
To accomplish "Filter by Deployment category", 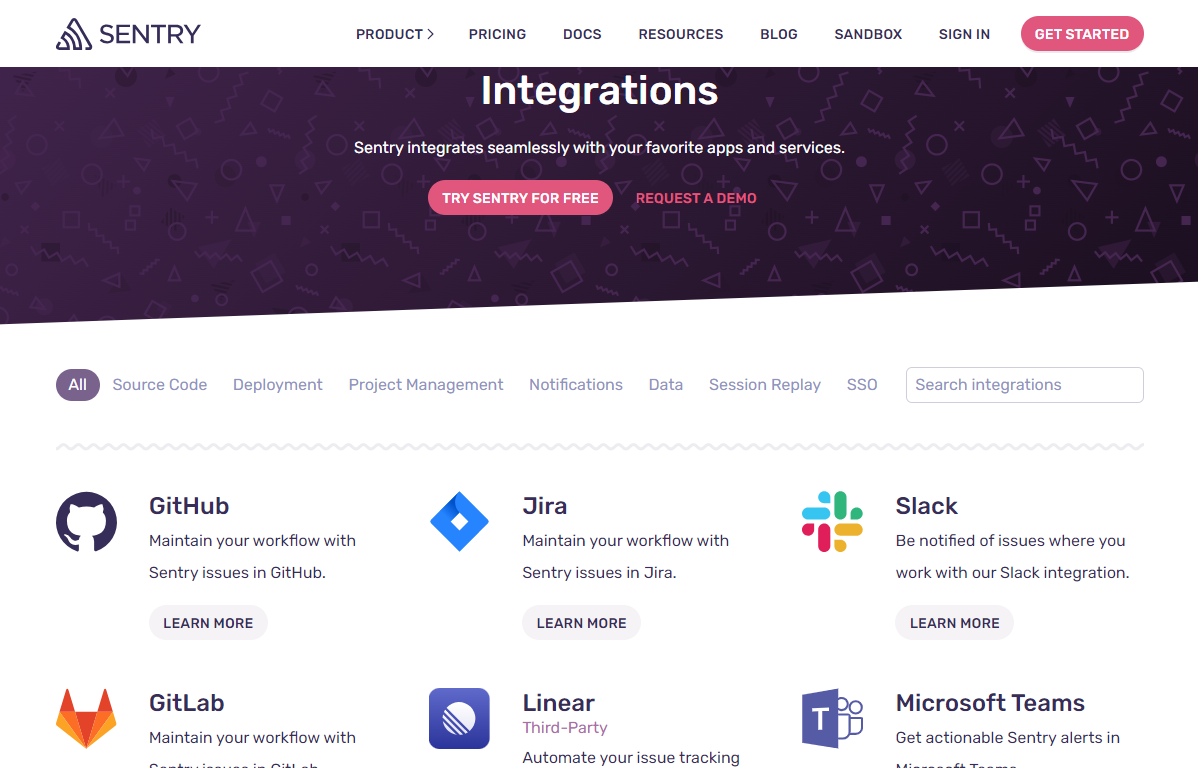I will [x=277, y=384].
